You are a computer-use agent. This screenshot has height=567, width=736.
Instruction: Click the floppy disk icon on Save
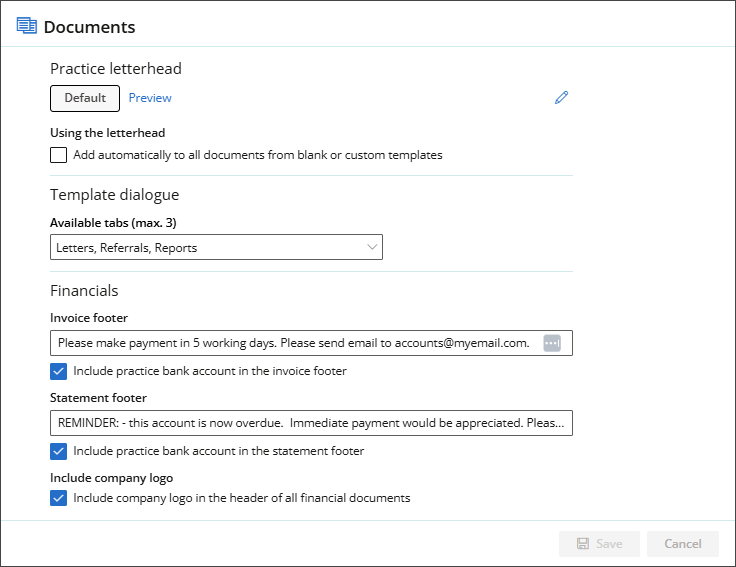coord(582,544)
